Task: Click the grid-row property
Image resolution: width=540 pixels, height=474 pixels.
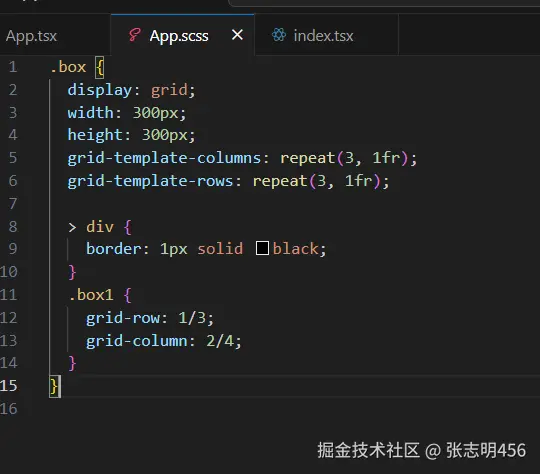Action: tap(123, 318)
